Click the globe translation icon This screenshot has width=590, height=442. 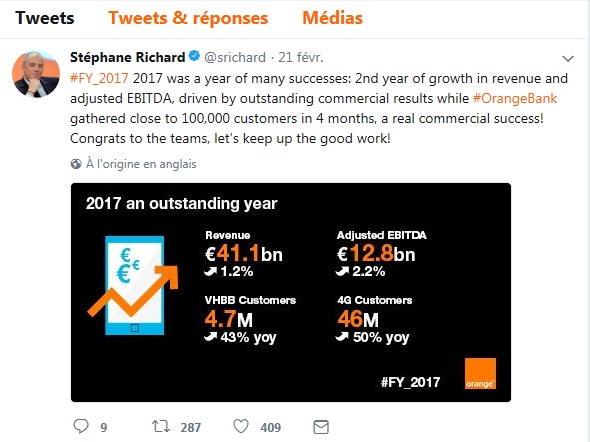pos(76,164)
